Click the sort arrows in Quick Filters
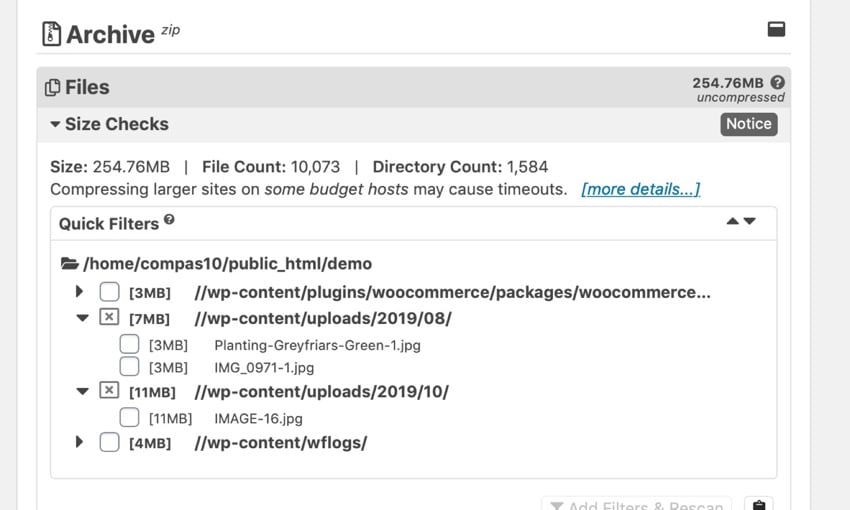 [741, 221]
